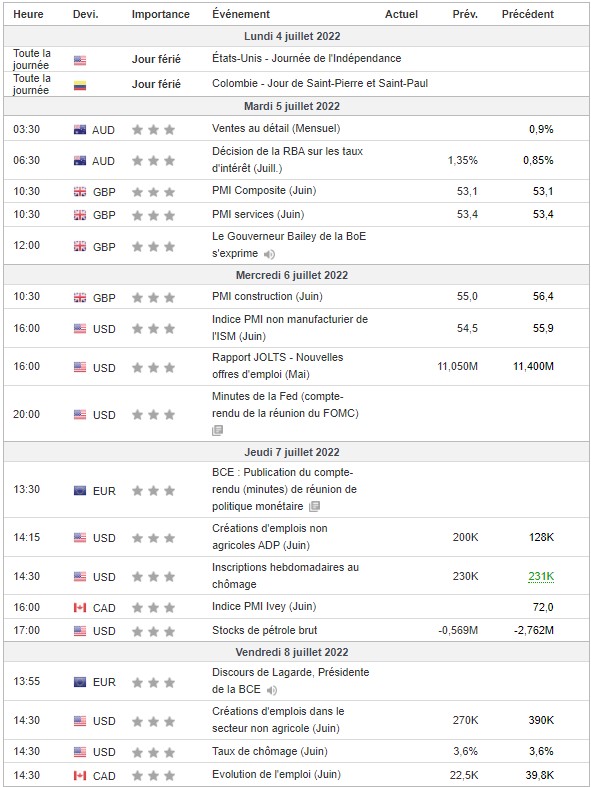Click the Devi. column header
This screenshot has width=591, height=787.
pyautogui.click(x=85, y=14)
